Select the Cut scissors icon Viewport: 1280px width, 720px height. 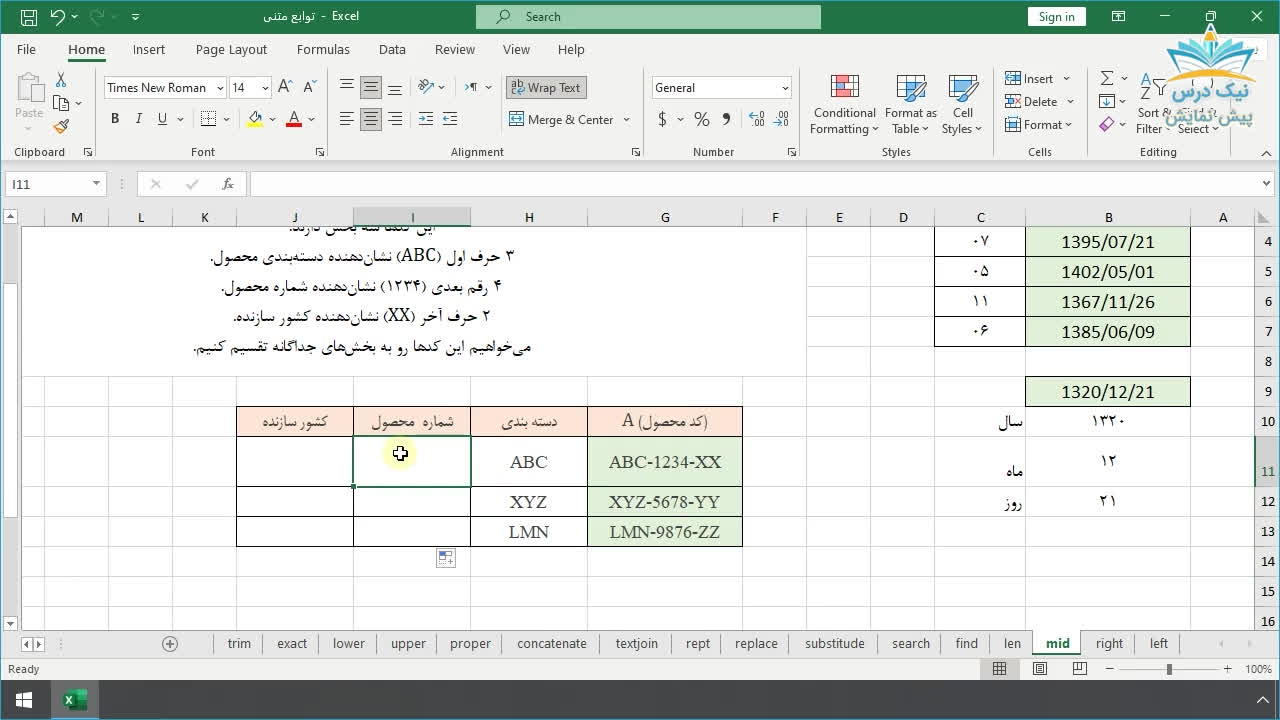tap(61, 80)
